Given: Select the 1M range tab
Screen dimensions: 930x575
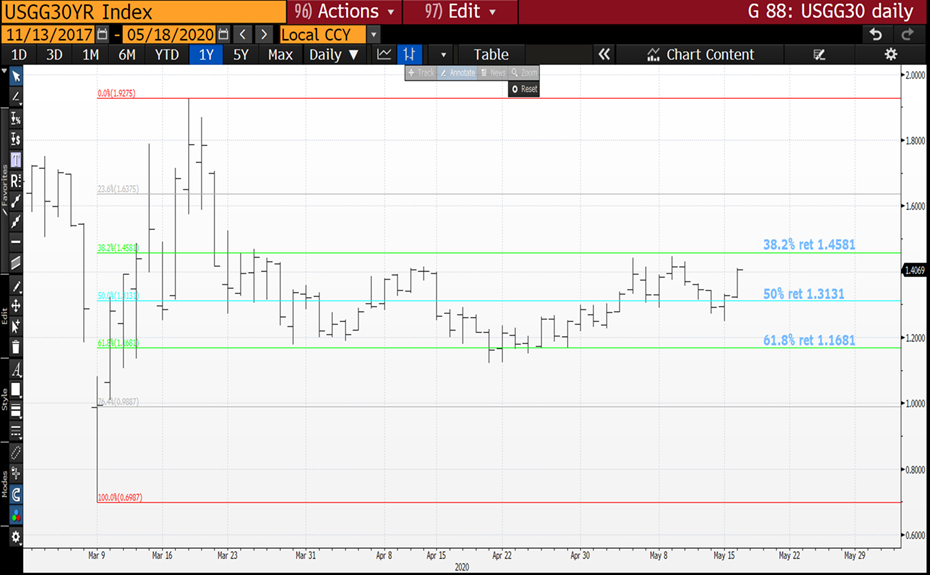Looking at the screenshot, I should point(90,55).
